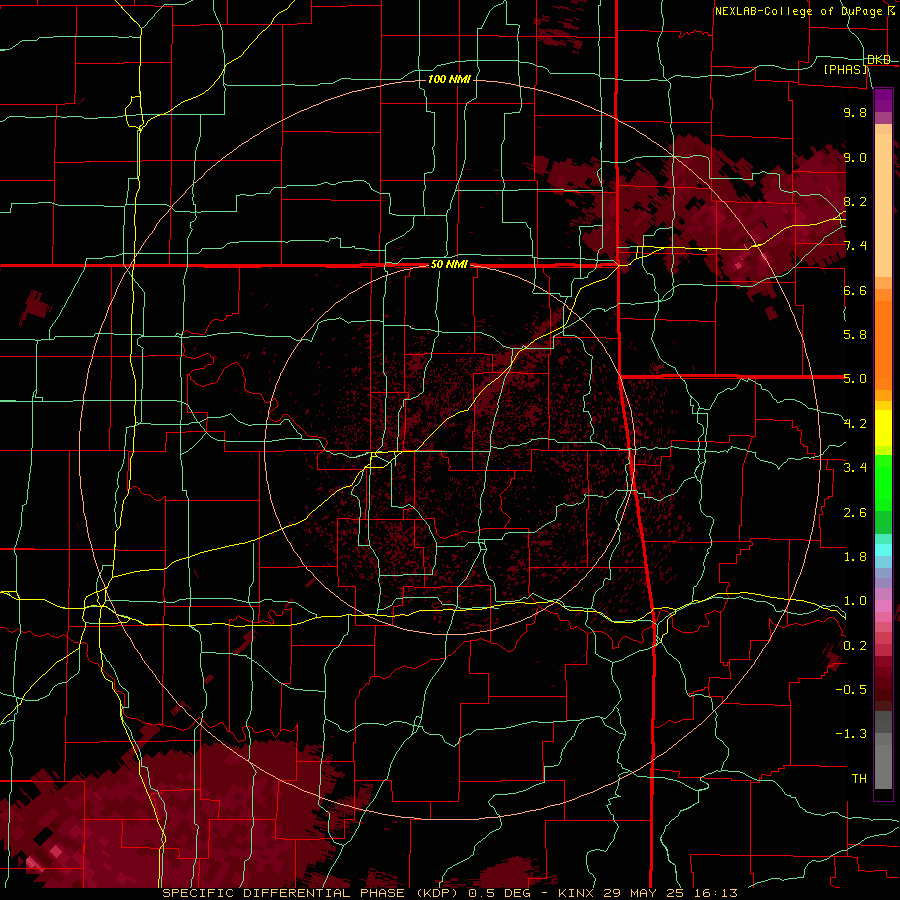Click the 8.2 legend value
900x900 pixels.
[855, 201]
